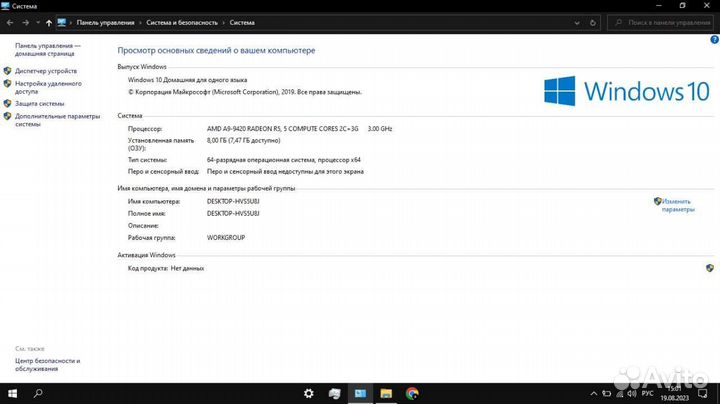Click the 8,00 ГБ memory value
720x404 pixels.
tap(243, 140)
